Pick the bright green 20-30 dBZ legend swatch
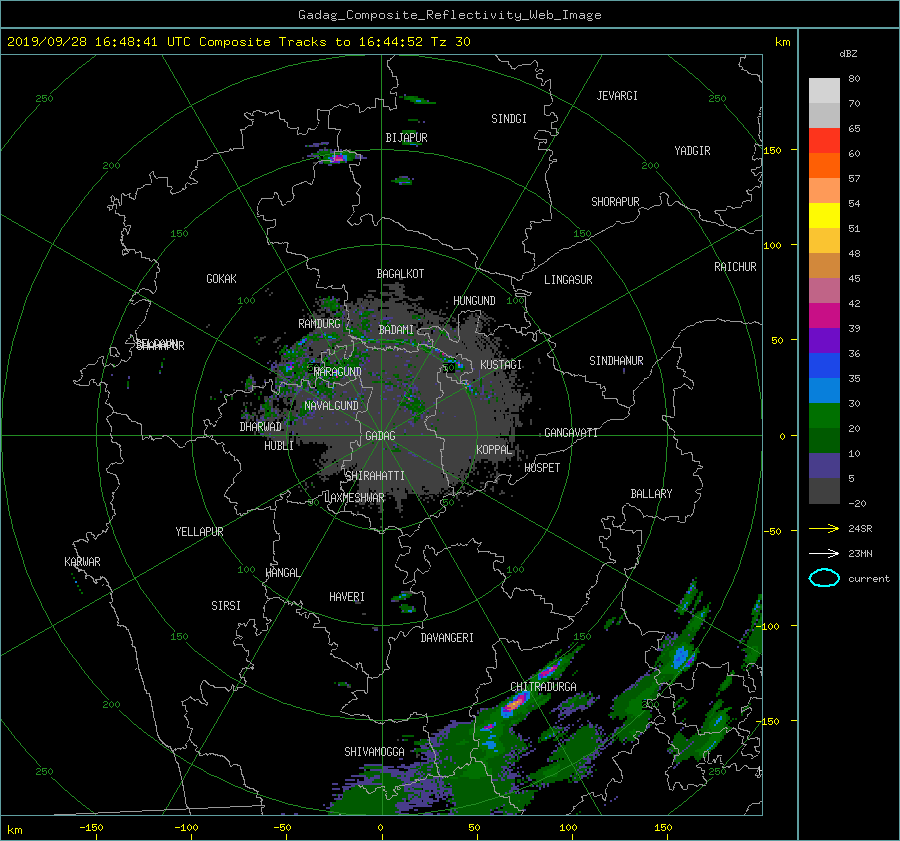 click(824, 416)
